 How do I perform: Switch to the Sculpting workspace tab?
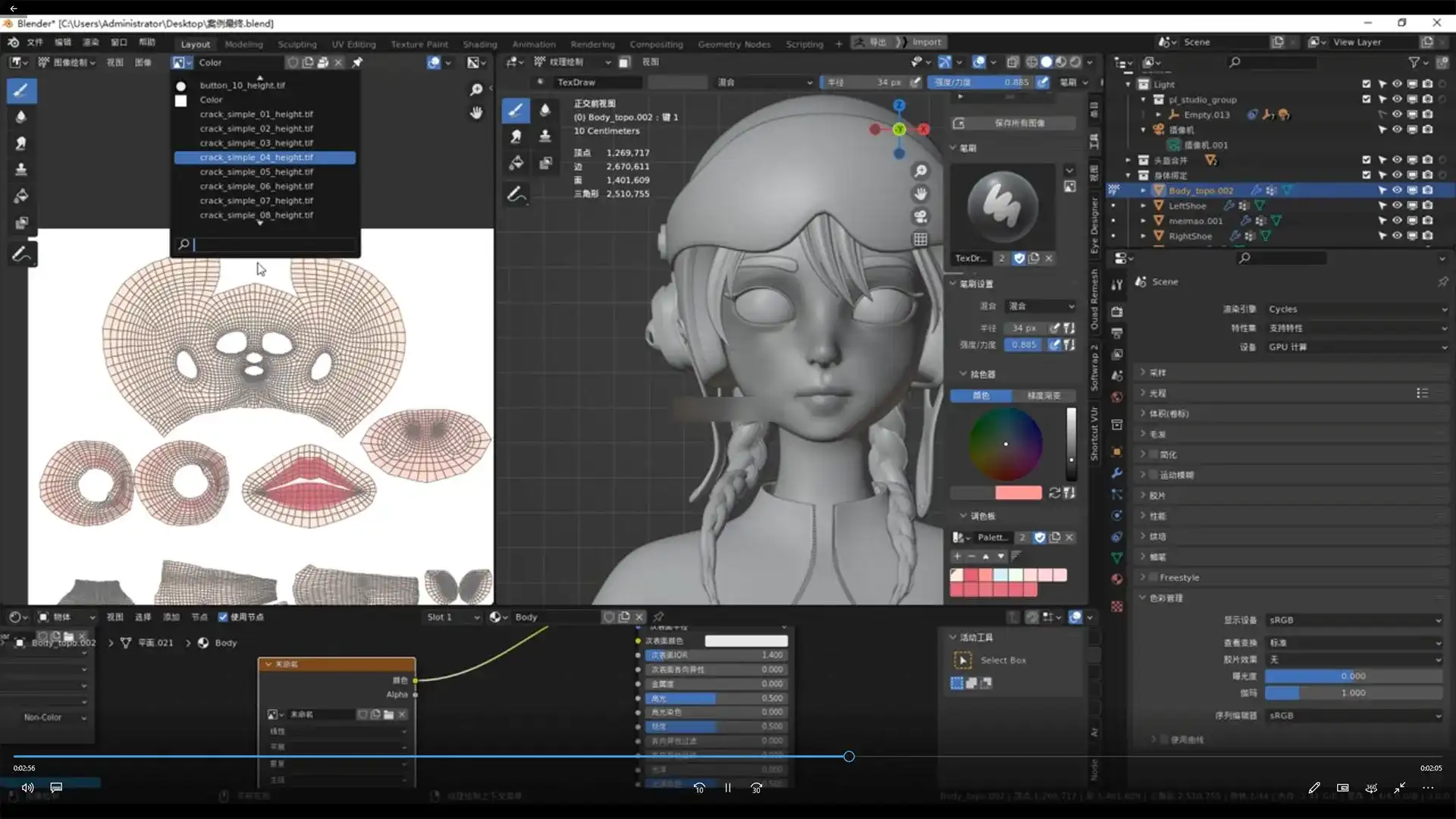point(297,44)
